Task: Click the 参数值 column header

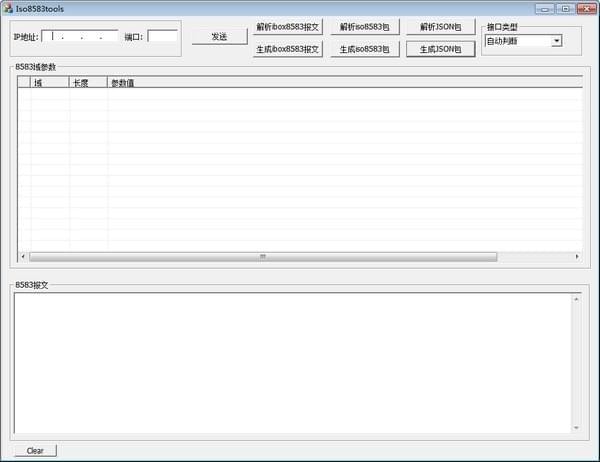Action: coord(345,82)
